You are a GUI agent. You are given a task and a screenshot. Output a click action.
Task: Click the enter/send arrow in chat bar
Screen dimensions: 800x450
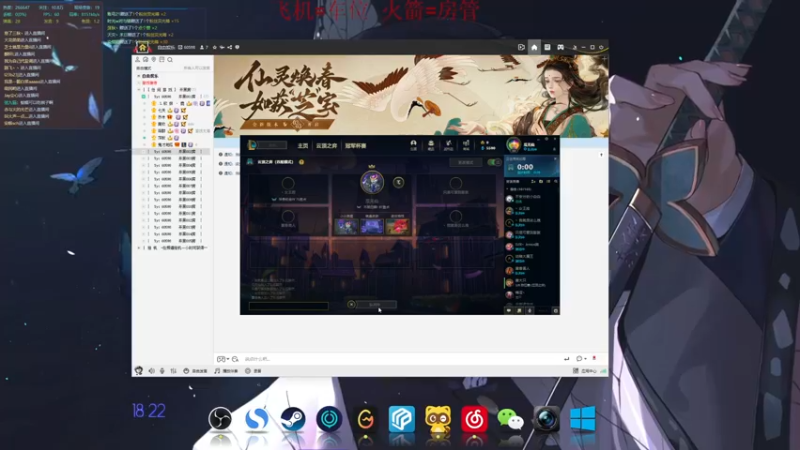566,359
